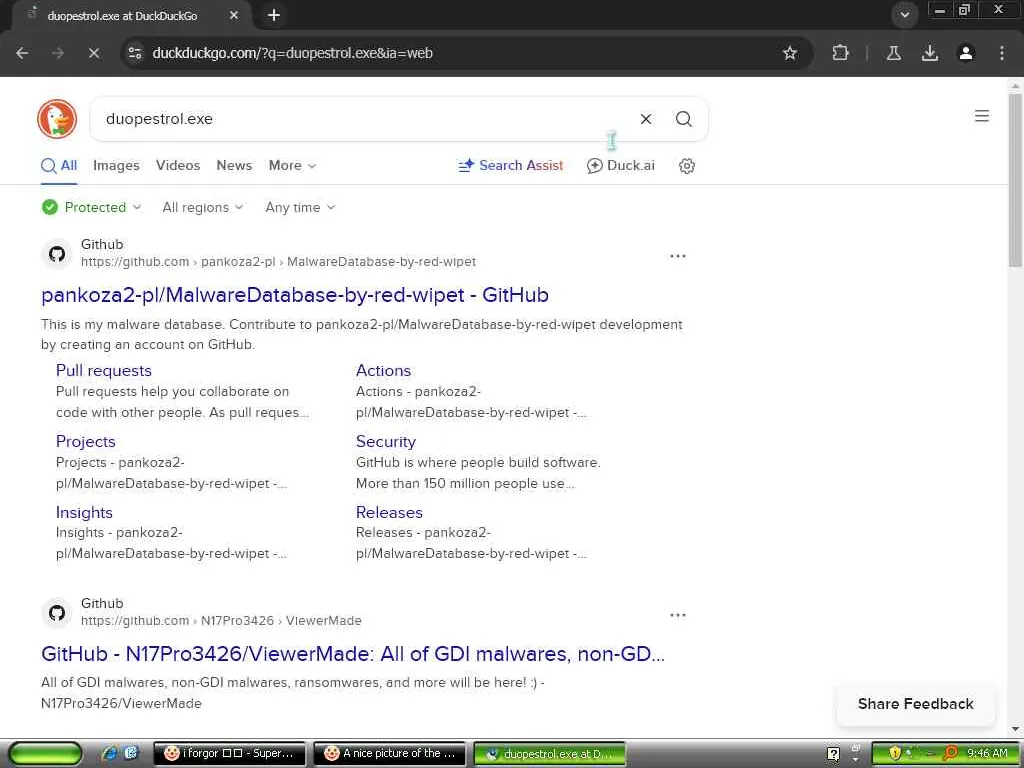Open the Releases sublink

[x=389, y=513]
